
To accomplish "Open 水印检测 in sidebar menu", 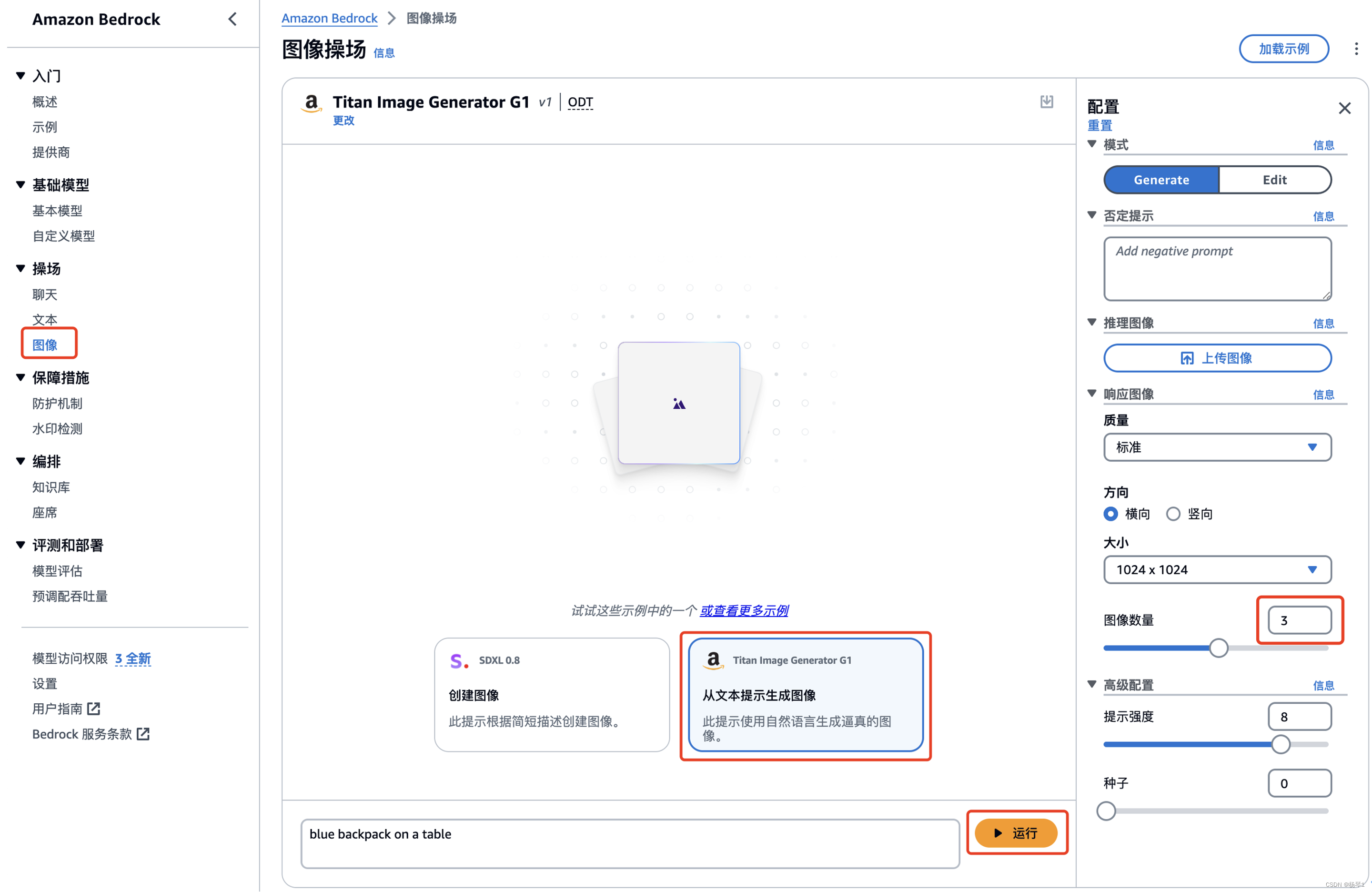I will [58, 428].
